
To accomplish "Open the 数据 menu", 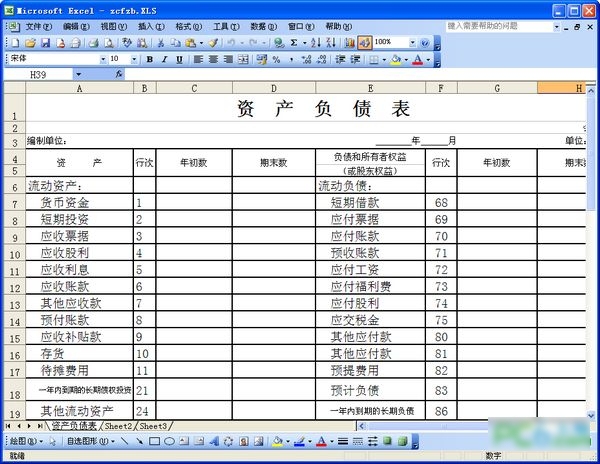I will [x=259, y=26].
